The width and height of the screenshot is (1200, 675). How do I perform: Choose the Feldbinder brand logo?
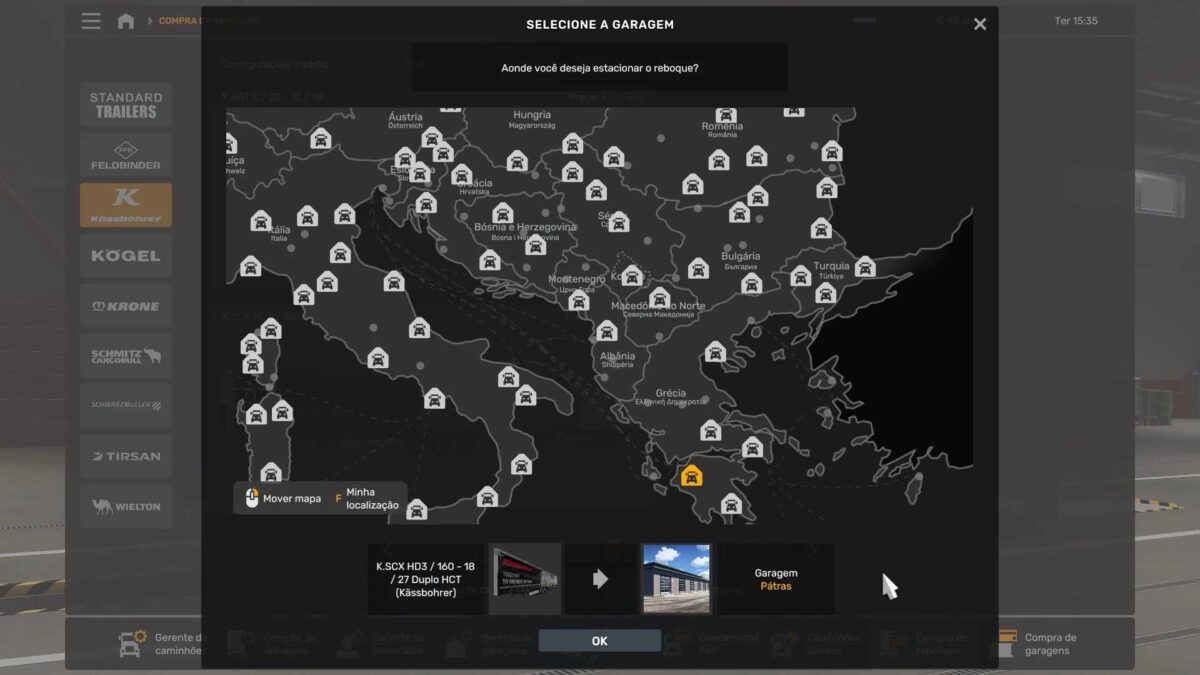126,155
